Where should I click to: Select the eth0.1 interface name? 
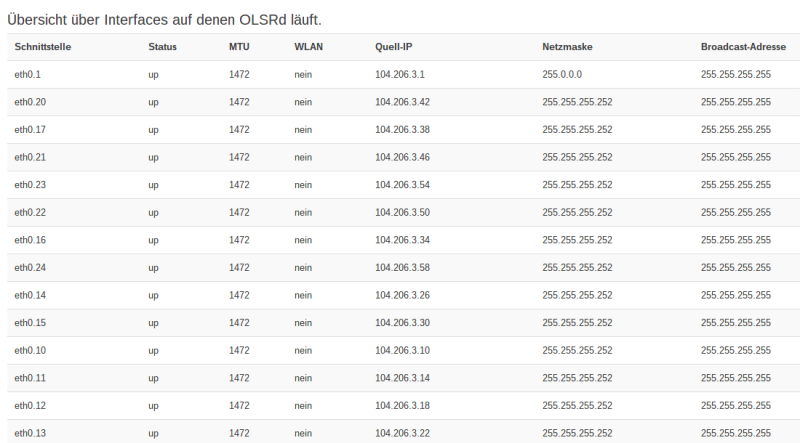[28, 74]
